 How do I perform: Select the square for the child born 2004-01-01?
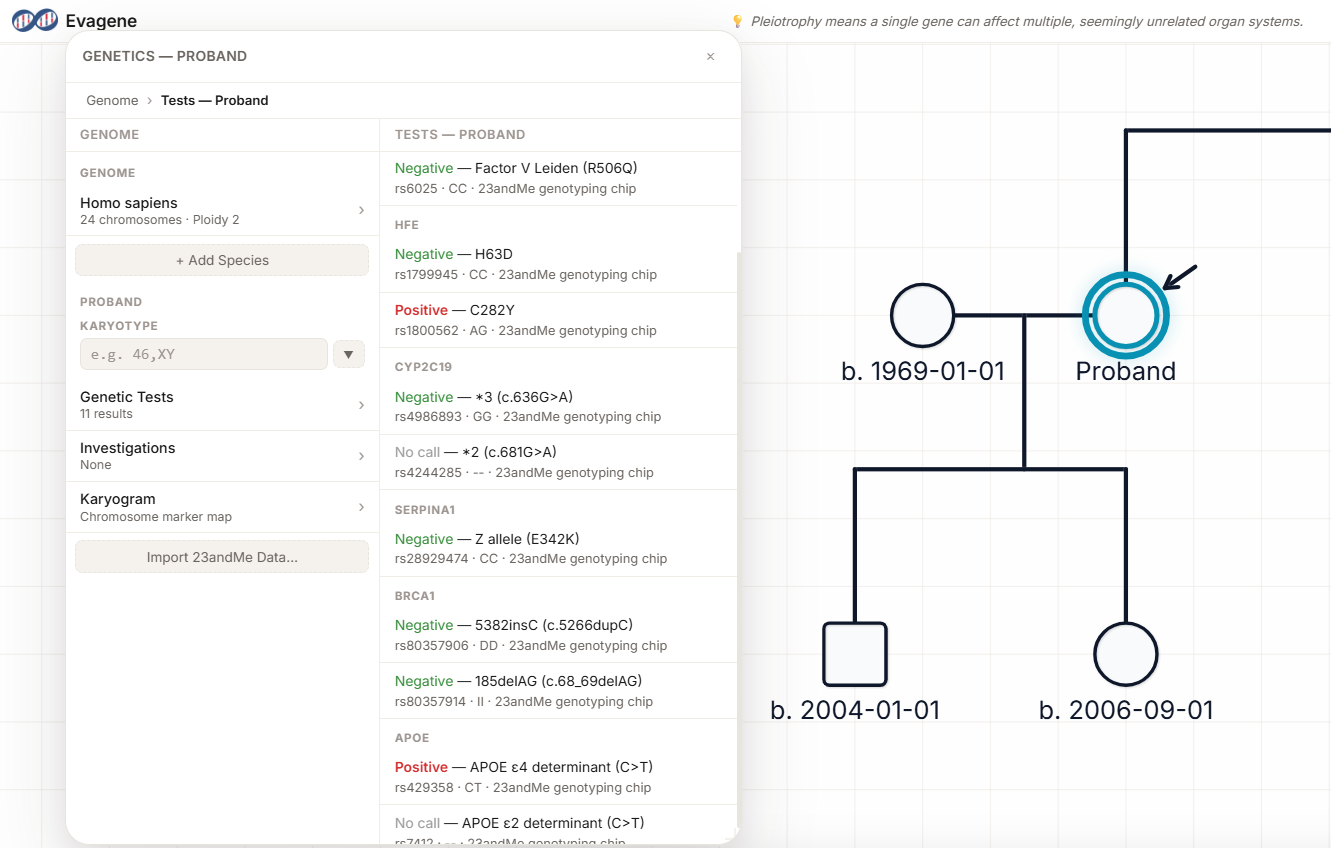click(x=855, y=654)
